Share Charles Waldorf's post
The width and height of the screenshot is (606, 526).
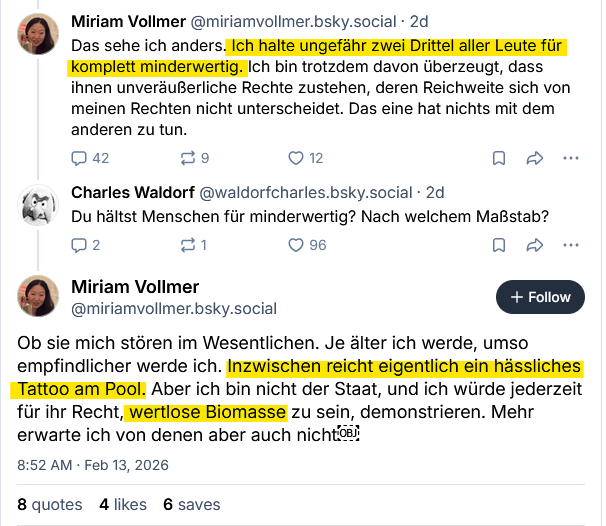[535, 245]
